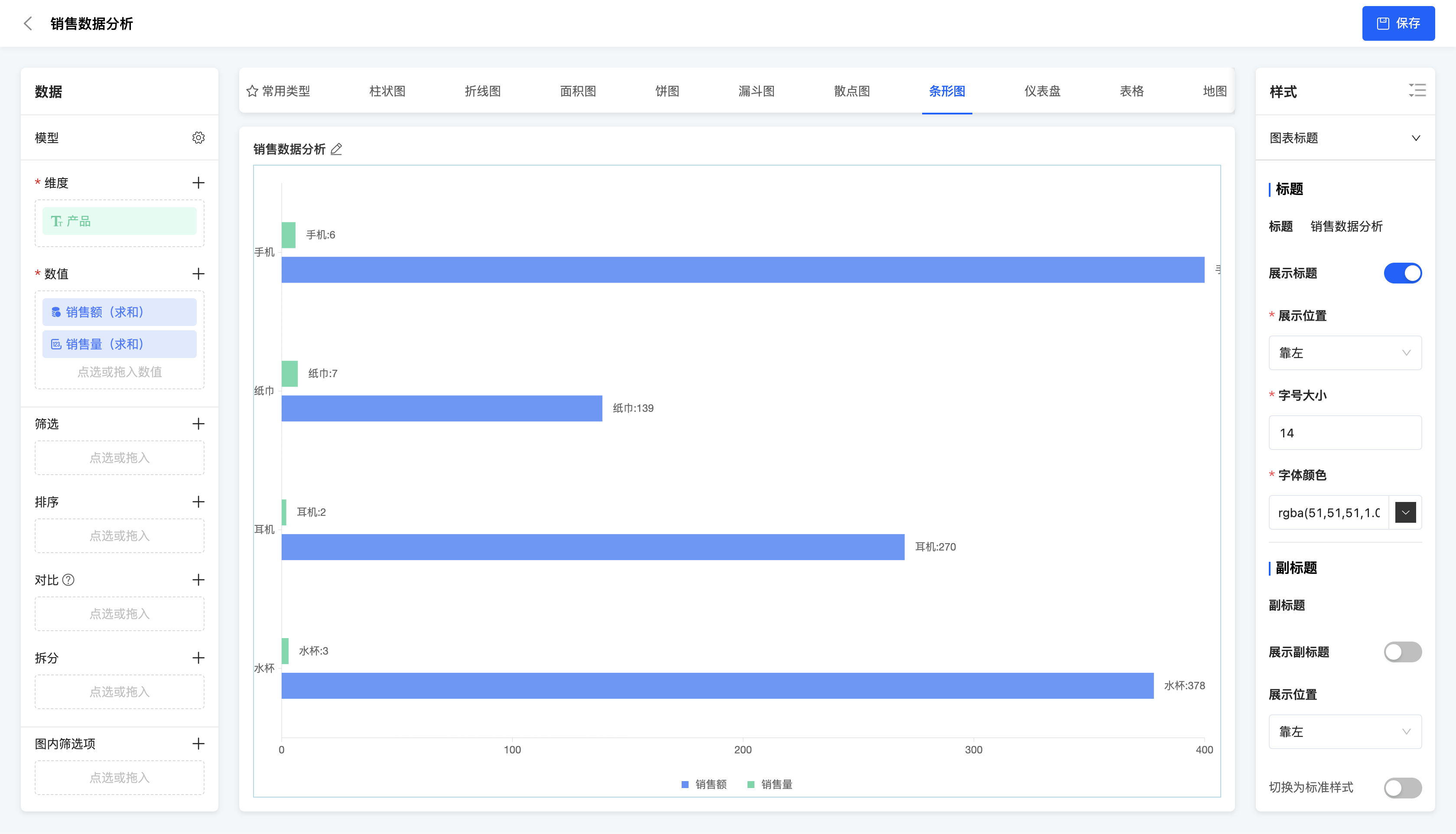Switch to 饼图 tab

tap(667, 91)
